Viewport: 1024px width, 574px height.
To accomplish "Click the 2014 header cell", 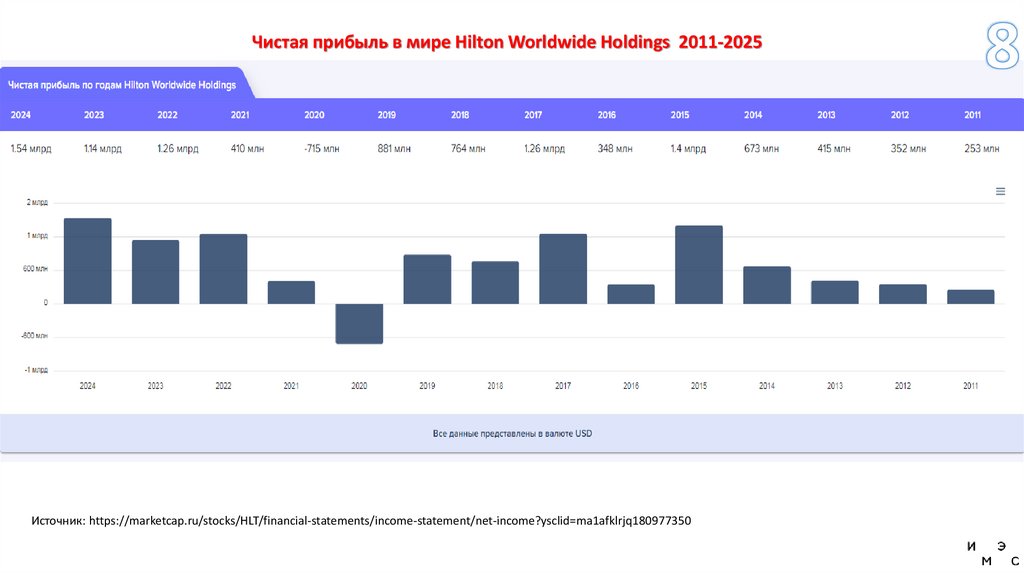I will click(753, 115).
